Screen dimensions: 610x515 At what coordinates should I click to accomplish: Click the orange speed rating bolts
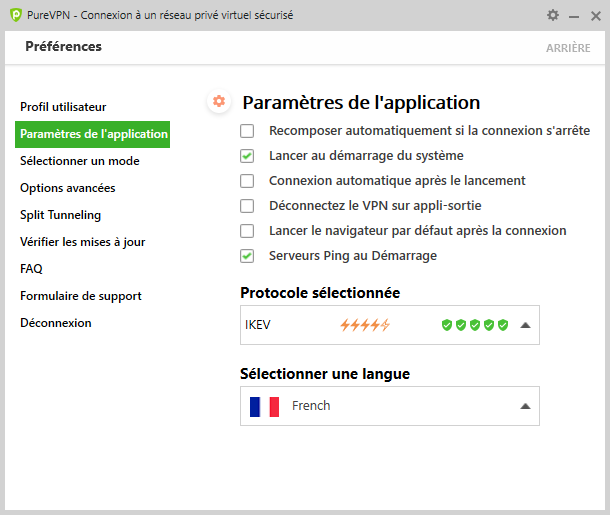click(365, 325)
